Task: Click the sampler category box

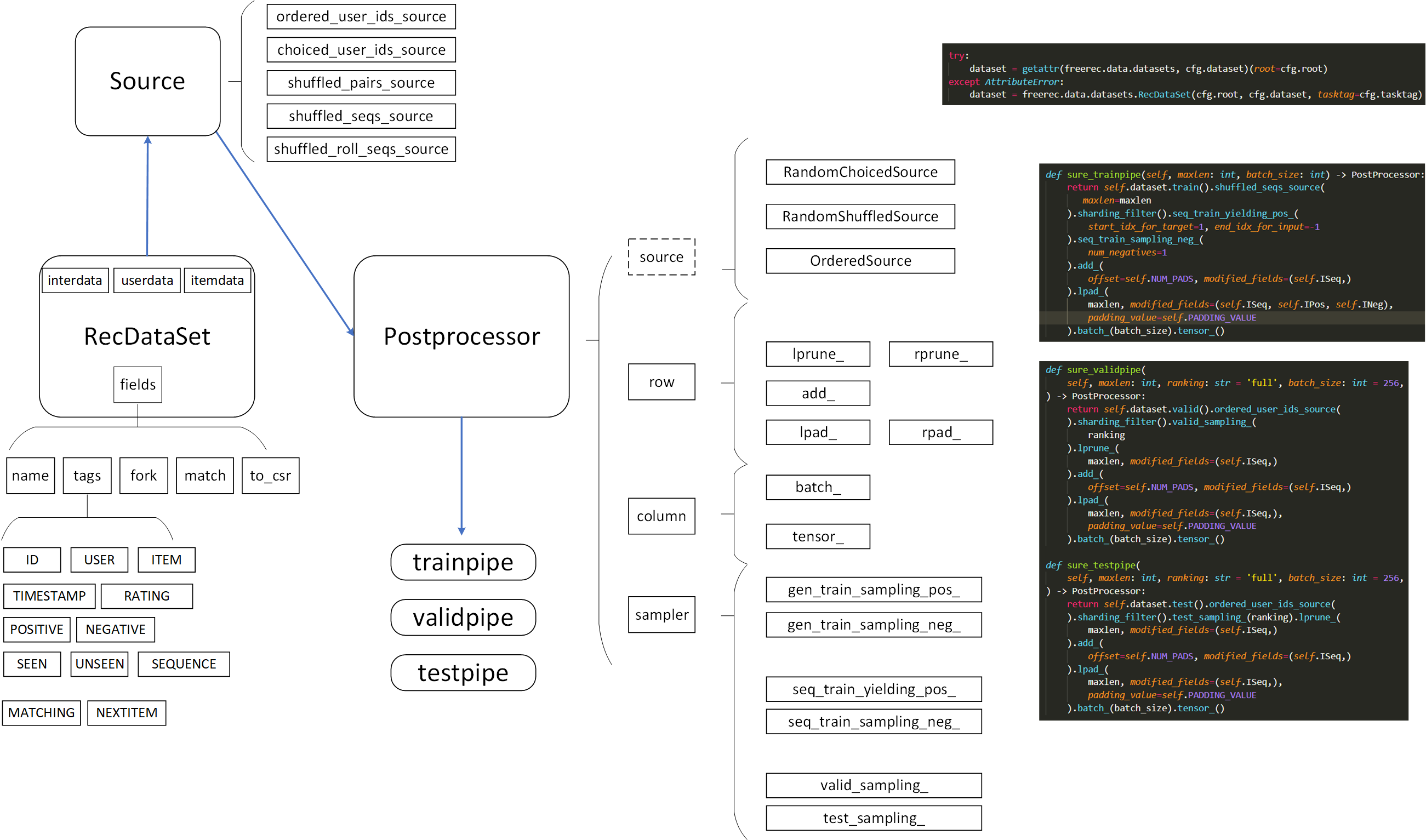Action: click(661, 614)
